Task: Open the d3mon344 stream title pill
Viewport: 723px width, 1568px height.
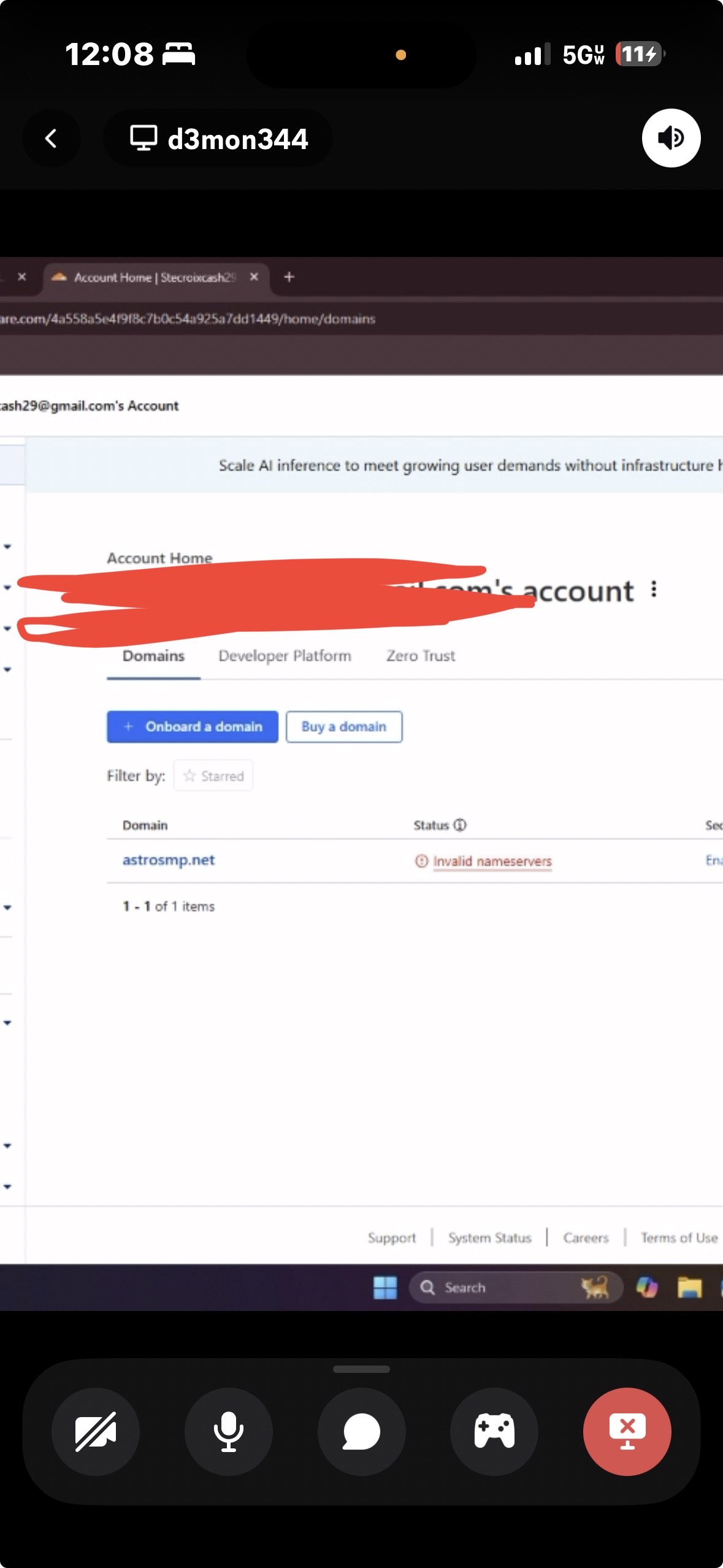Action: (218, 139)
